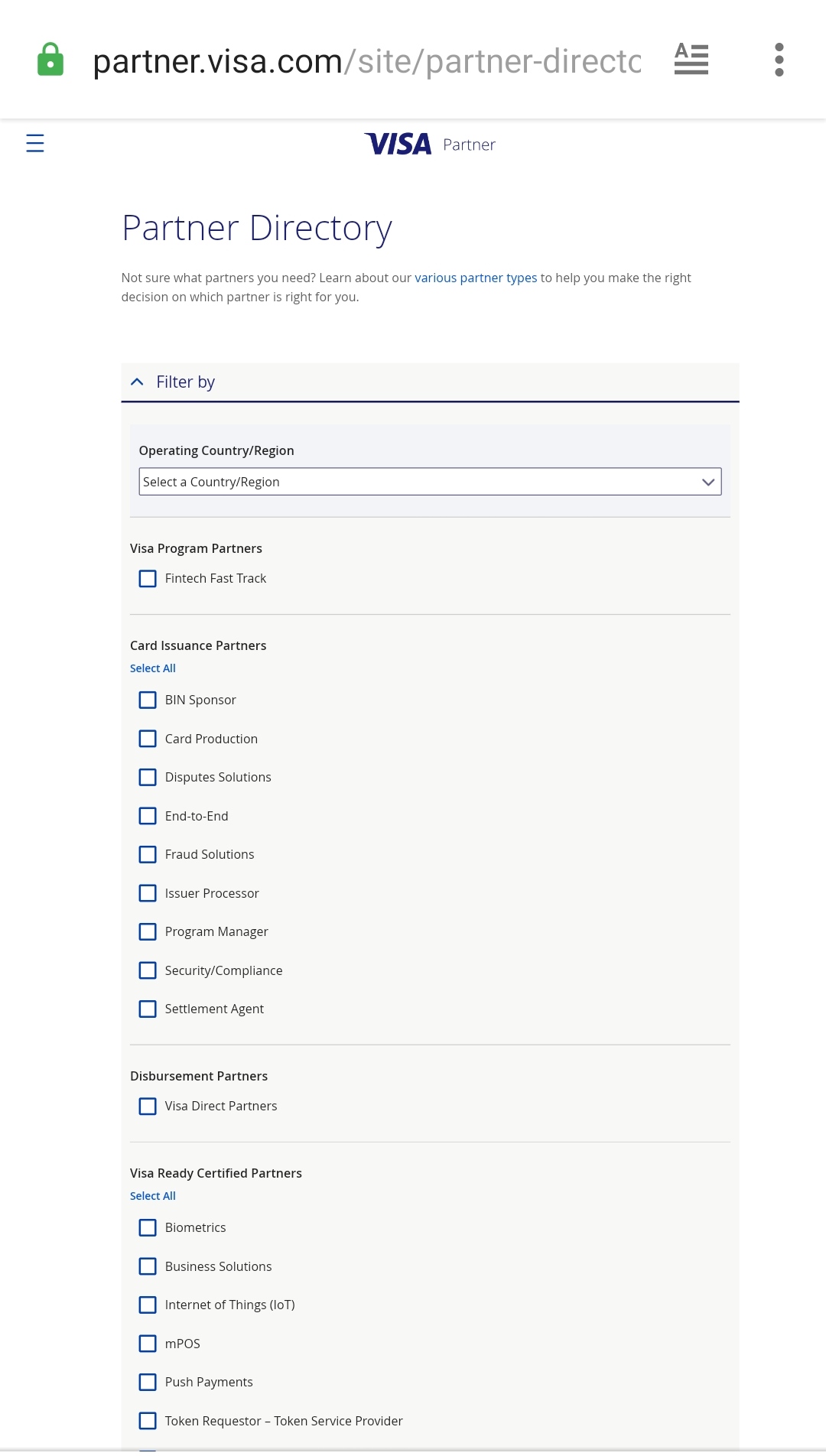Click the Visa logo
The width and height of the screenshot is (826, 1456).
point(398,144)
